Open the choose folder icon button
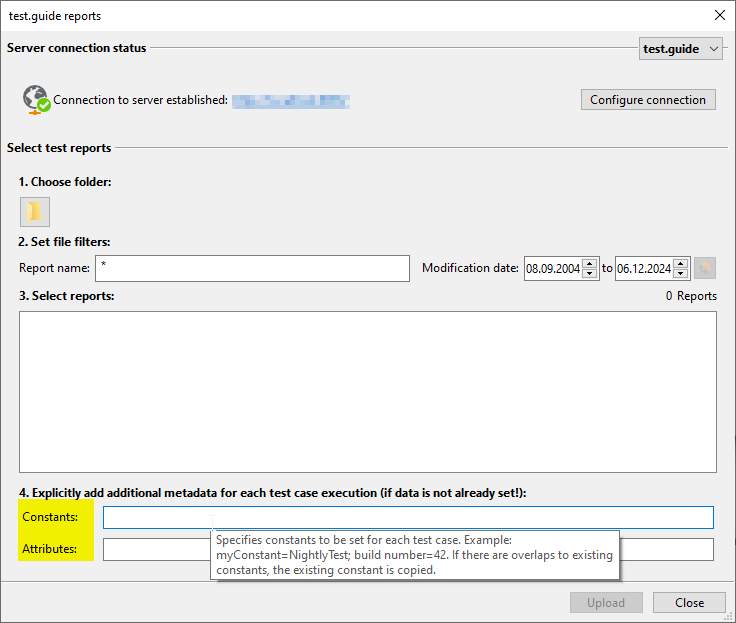 35,212
